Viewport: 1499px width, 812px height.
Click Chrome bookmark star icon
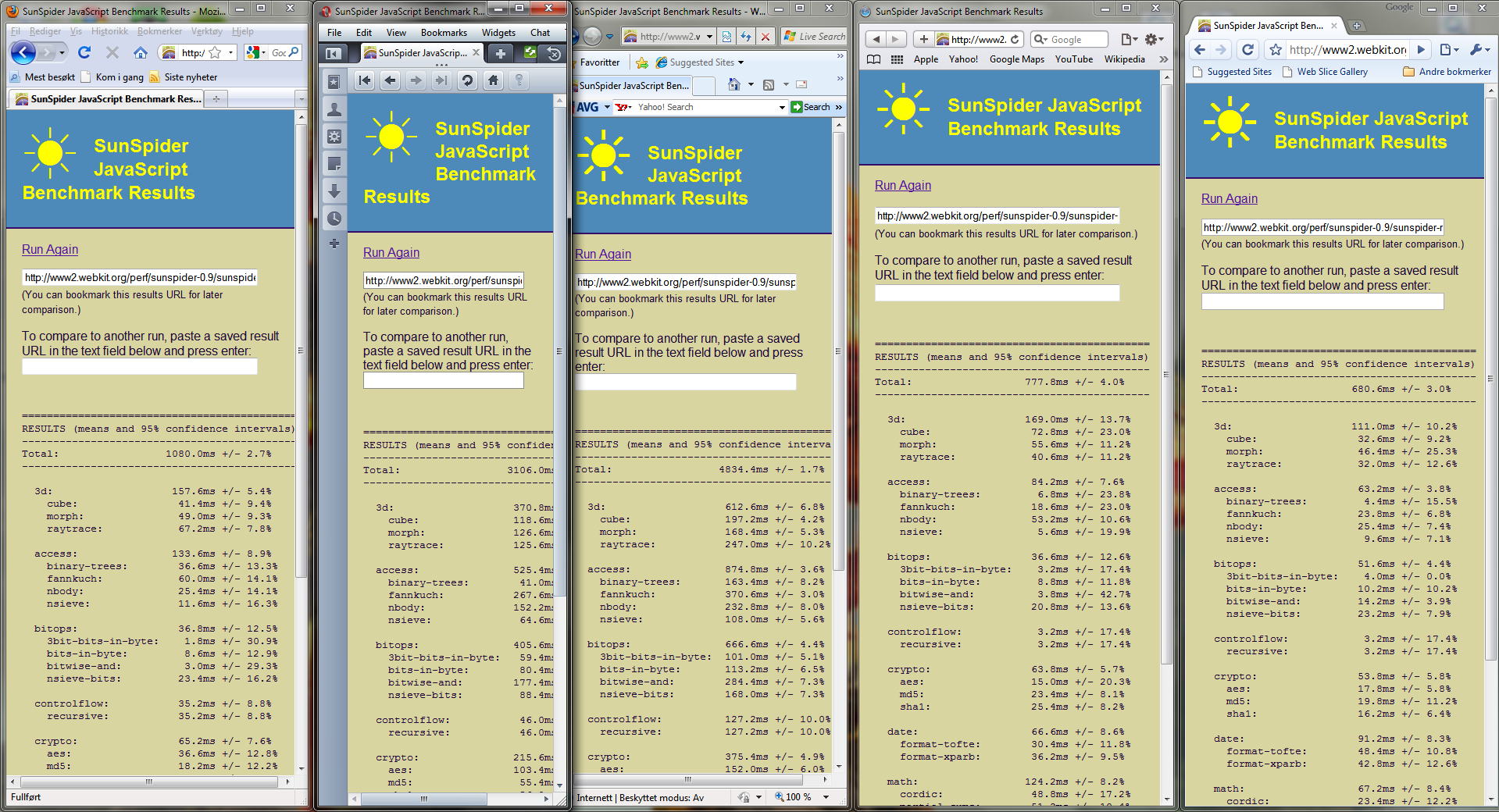[1276, 49]
